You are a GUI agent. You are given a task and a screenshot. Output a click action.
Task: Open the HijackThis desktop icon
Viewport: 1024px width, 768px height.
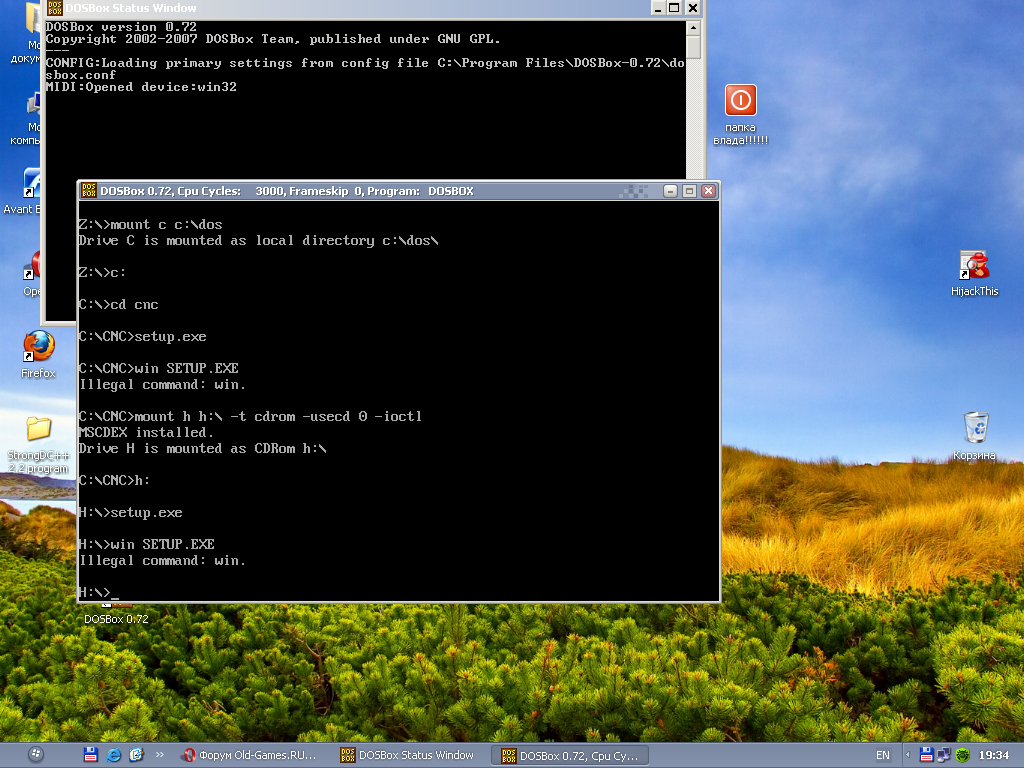point(974,274)
